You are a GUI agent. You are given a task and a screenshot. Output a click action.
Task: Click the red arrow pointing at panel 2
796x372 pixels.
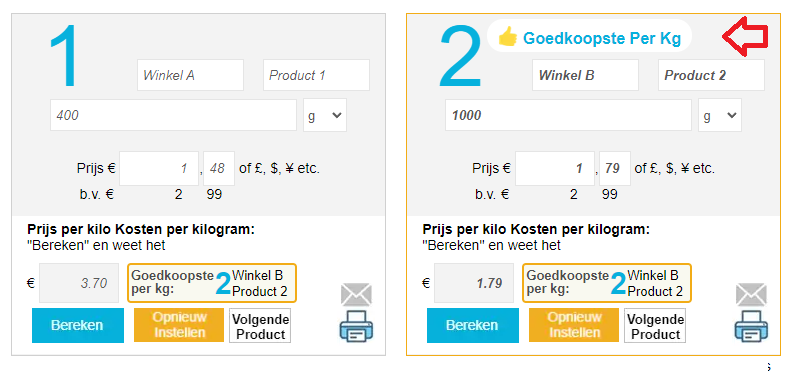(x=745, y=37)
